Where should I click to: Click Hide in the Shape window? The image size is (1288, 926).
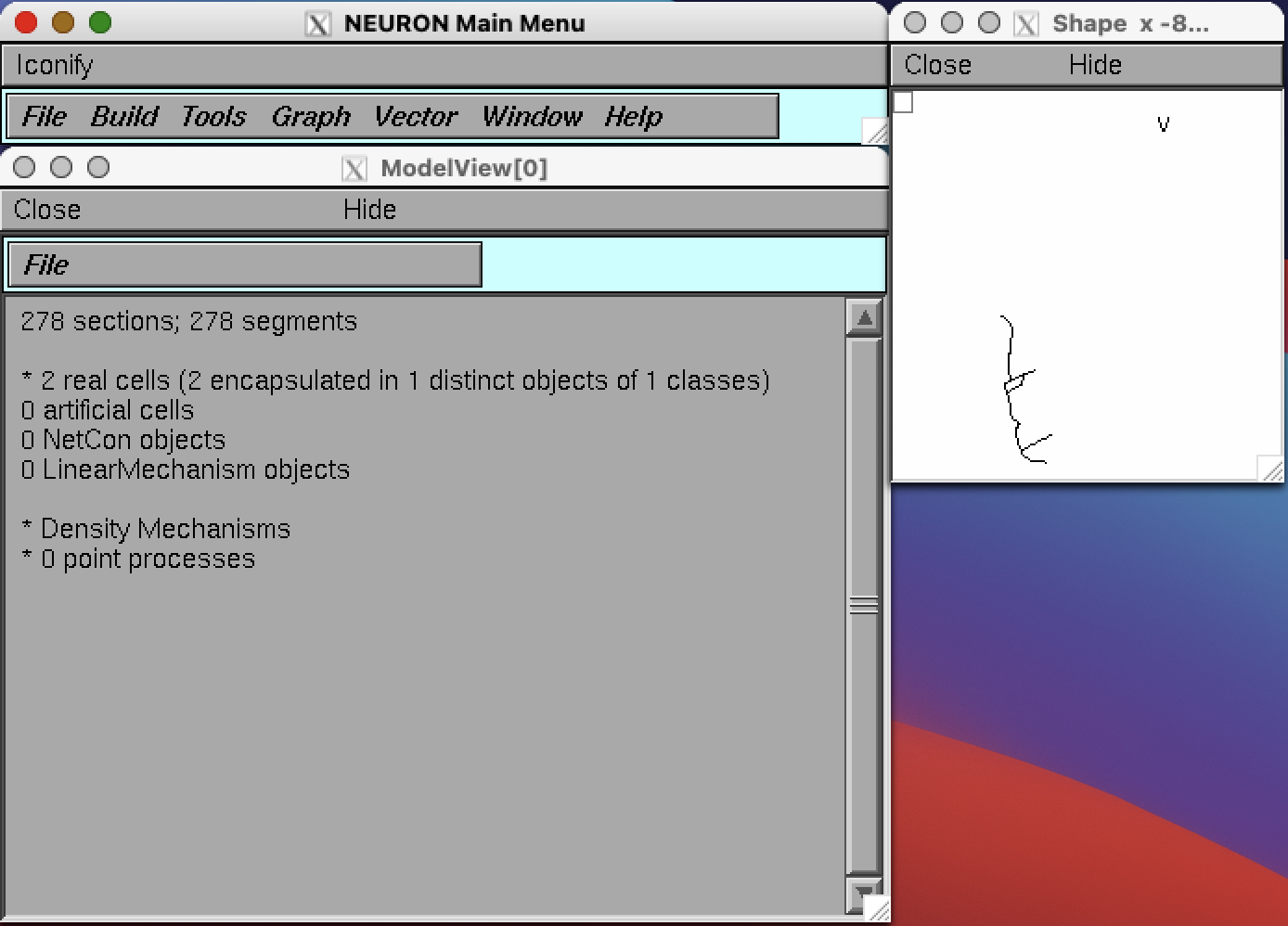[1095, 65]
